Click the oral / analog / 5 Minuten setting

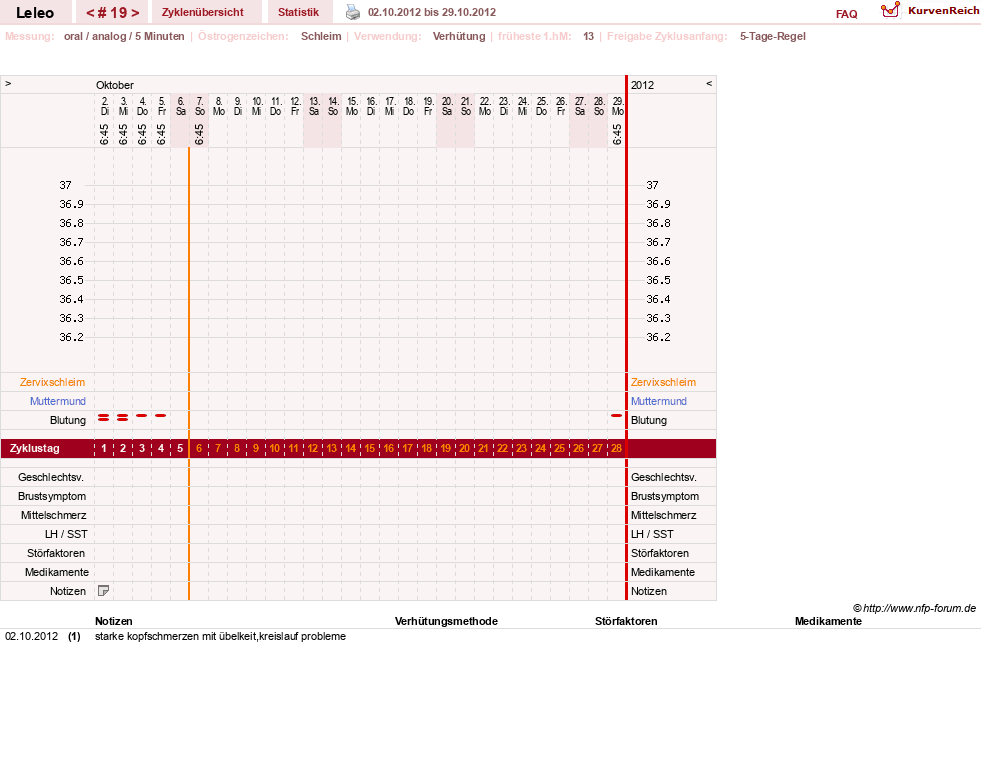click(x=124, y=36)
